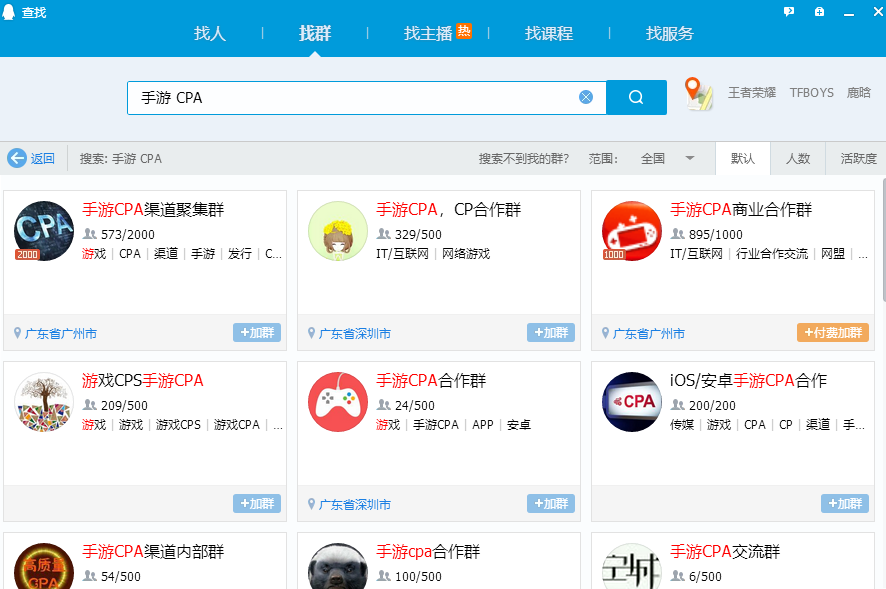The image size is (886, 589).
Task: Open the 找课程 tab
Action: 547,32
